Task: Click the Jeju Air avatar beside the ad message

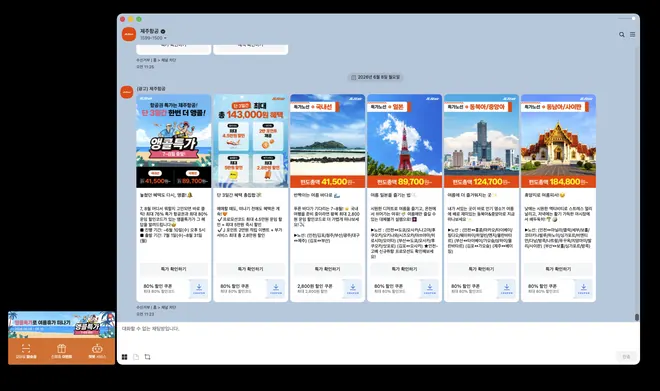Action: pos(127,92)
